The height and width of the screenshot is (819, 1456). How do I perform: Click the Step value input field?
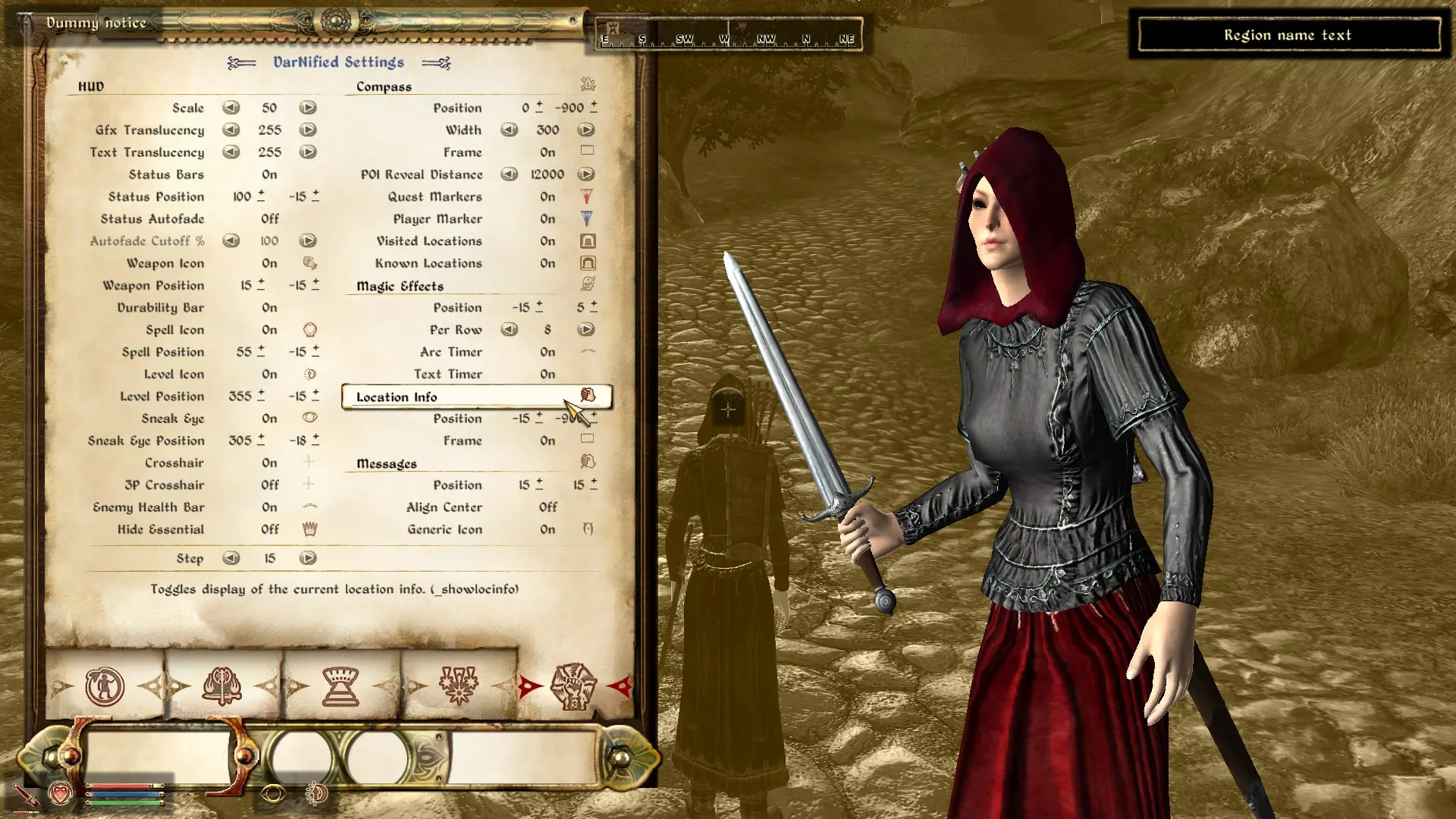268,558
